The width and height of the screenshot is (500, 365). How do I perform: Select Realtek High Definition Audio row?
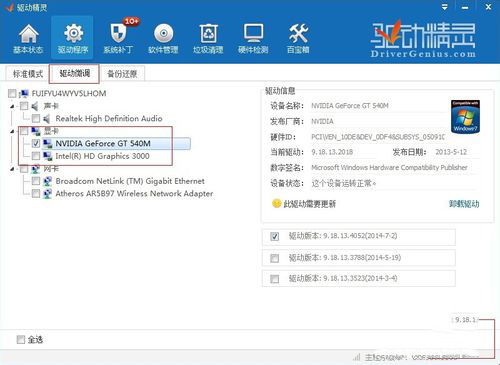[x=109, y=119]
